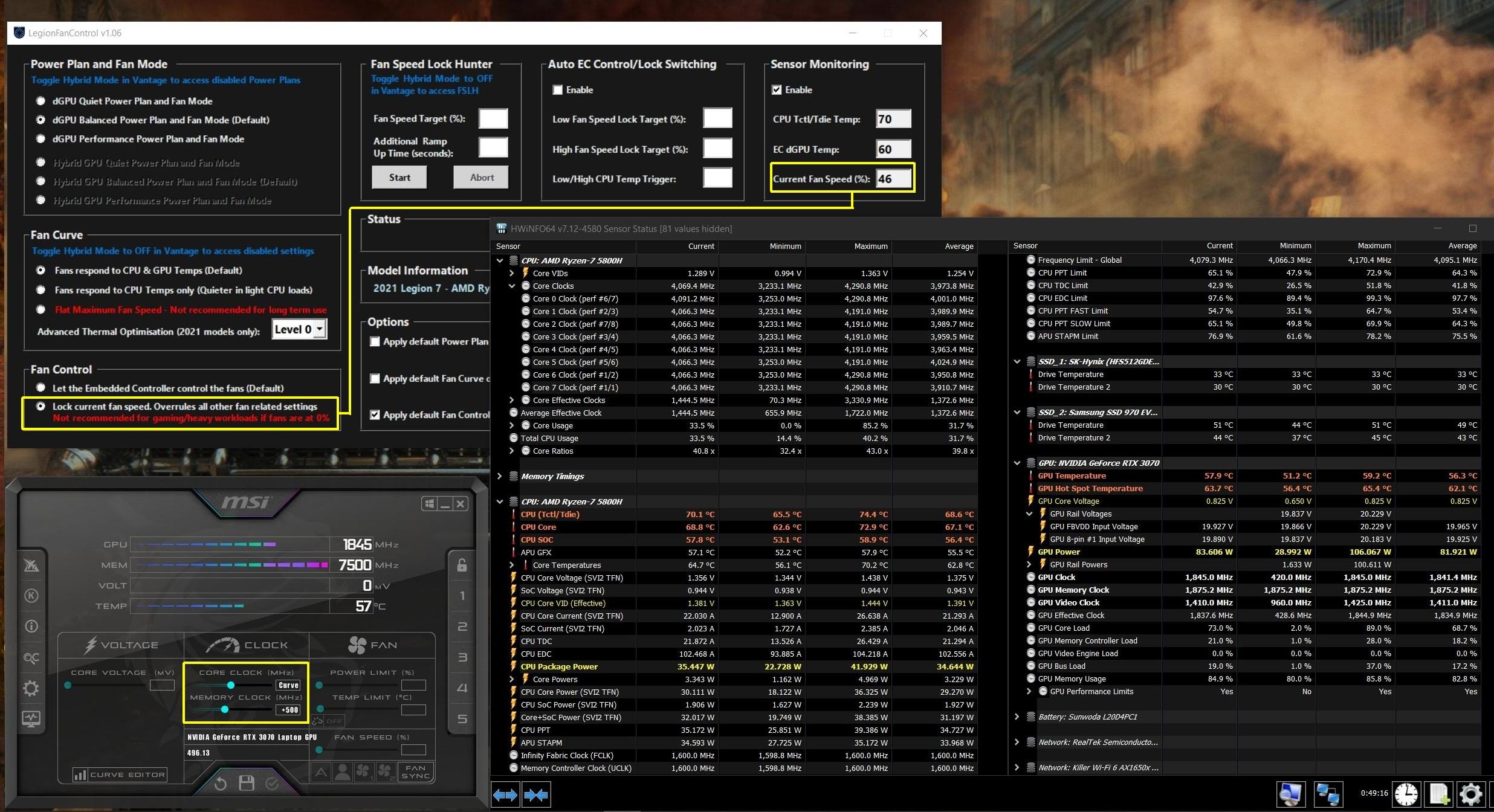Click the Memory Clock slider handle
The width and height of the screenshot is (1494, 812).
pyautogui.click(x=225, y=710)
